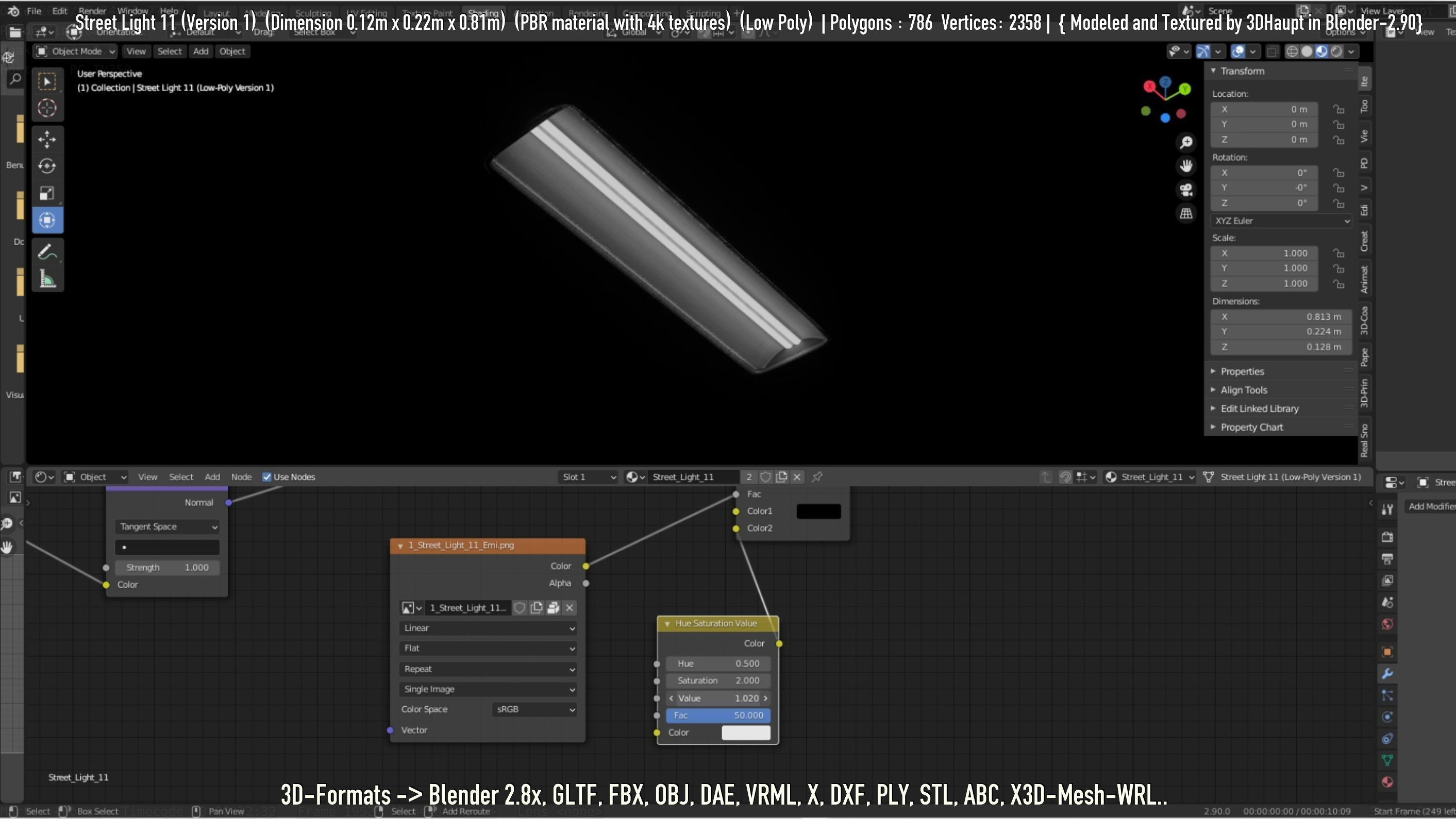
Task: Open the Object Data properties tab icon
Action: pos(1387,760)
